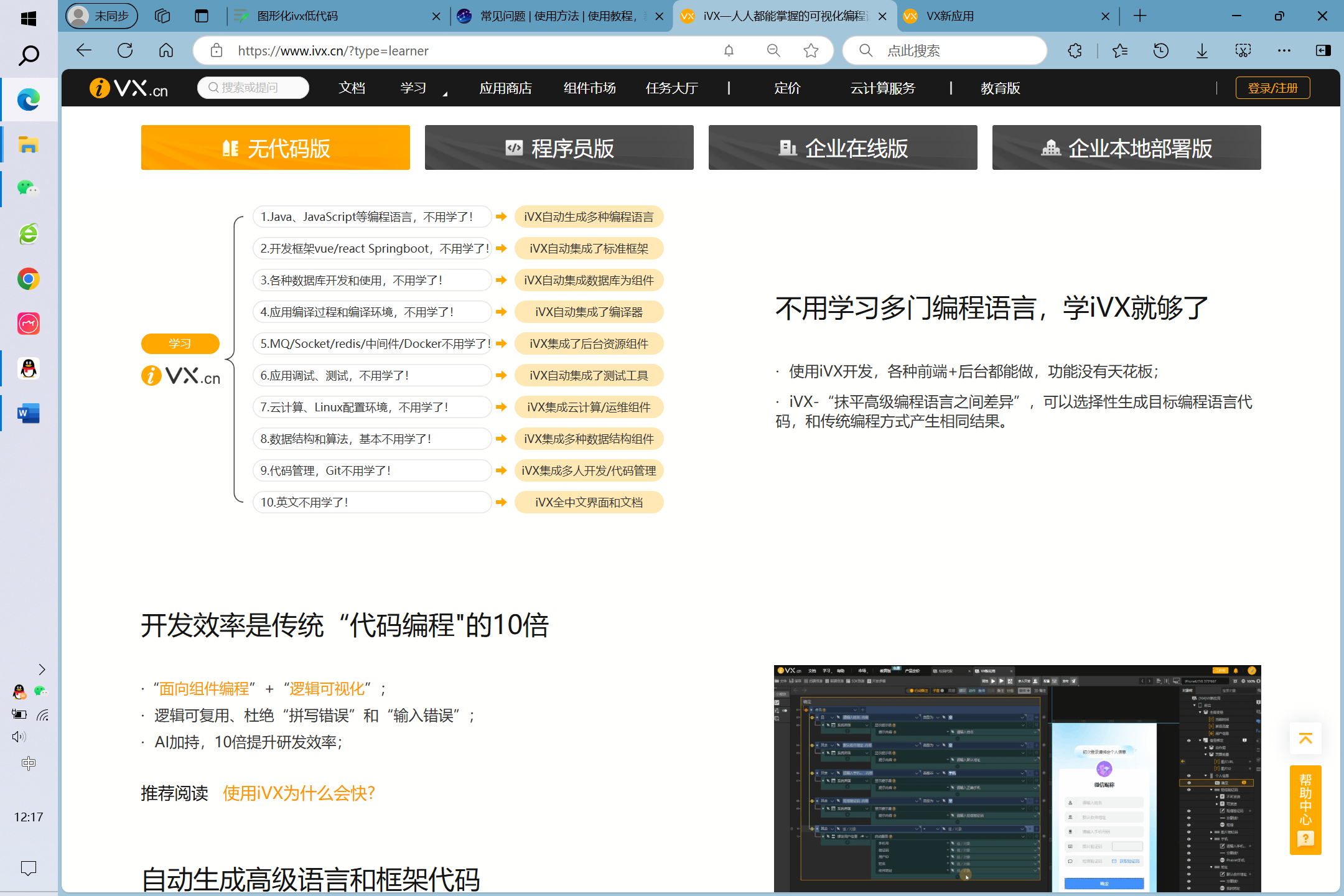
Task: Open Windows search in the taskbar
Action: pos(29,56)
